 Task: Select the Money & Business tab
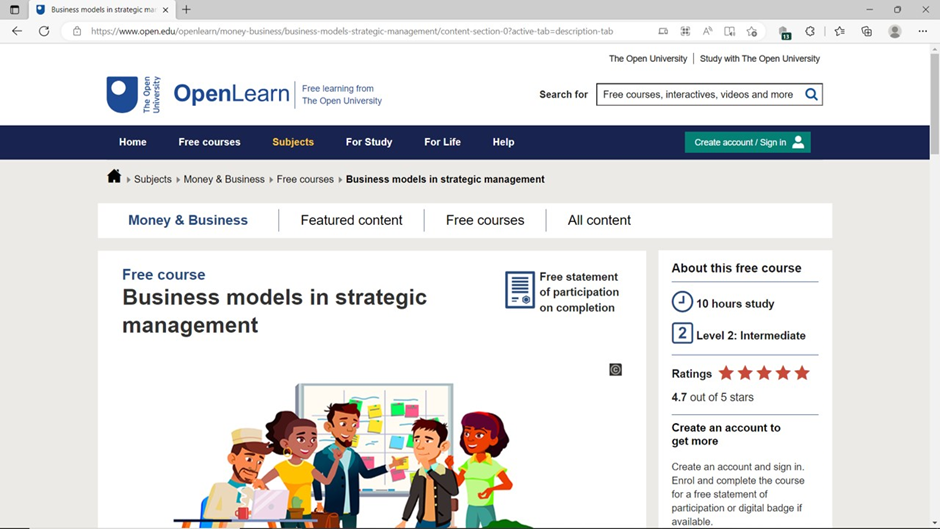click(x=188, y=220)
